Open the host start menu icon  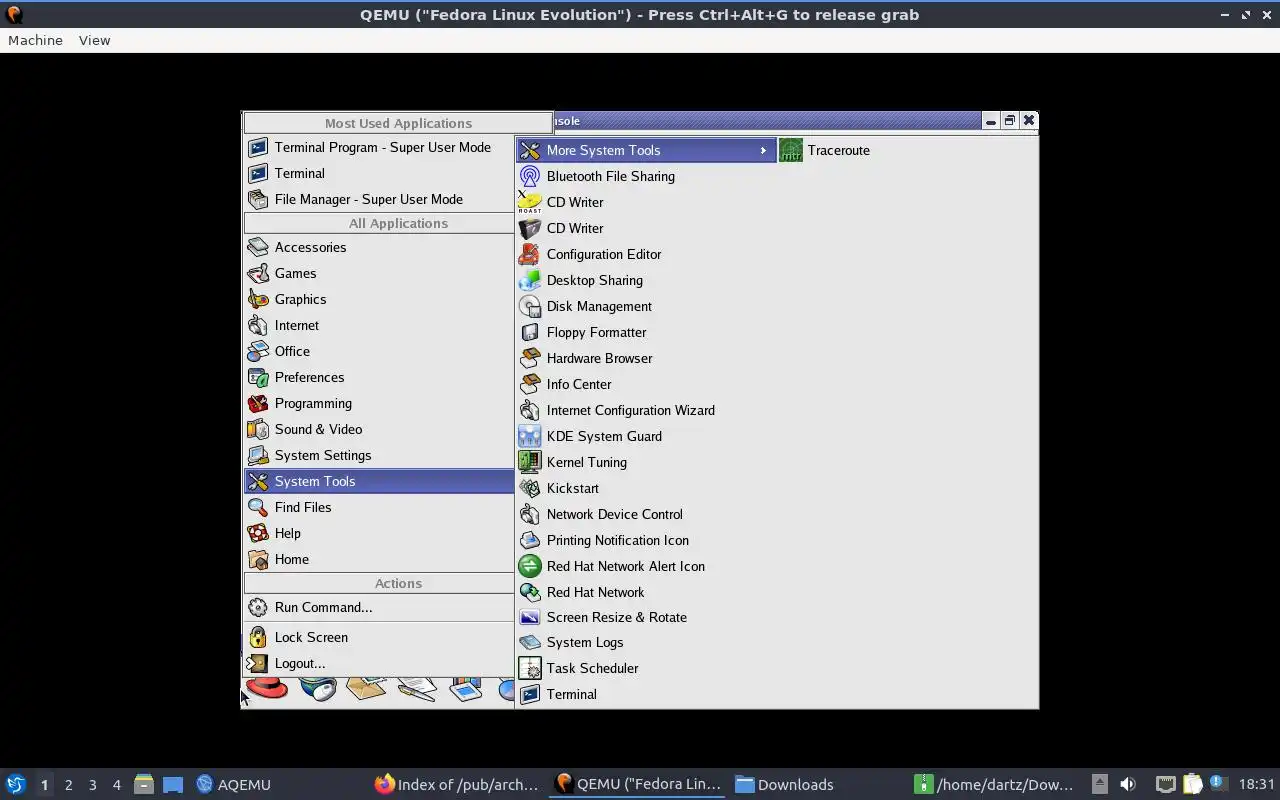(15, 784)
